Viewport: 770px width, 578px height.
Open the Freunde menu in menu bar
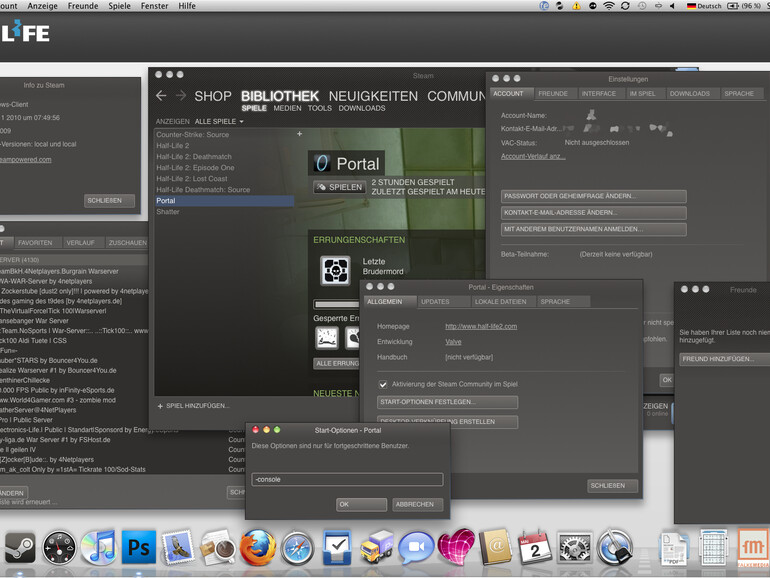83,6
